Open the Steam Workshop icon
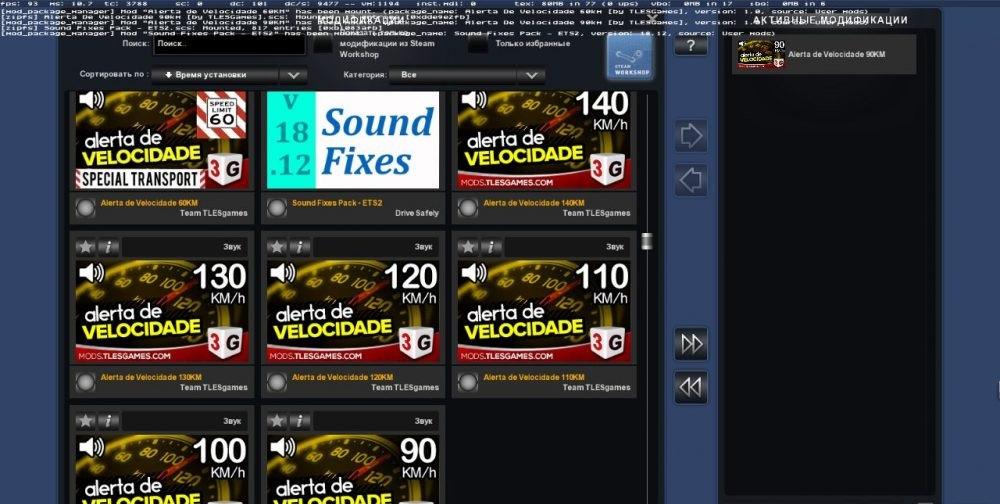 click(629, 57)
